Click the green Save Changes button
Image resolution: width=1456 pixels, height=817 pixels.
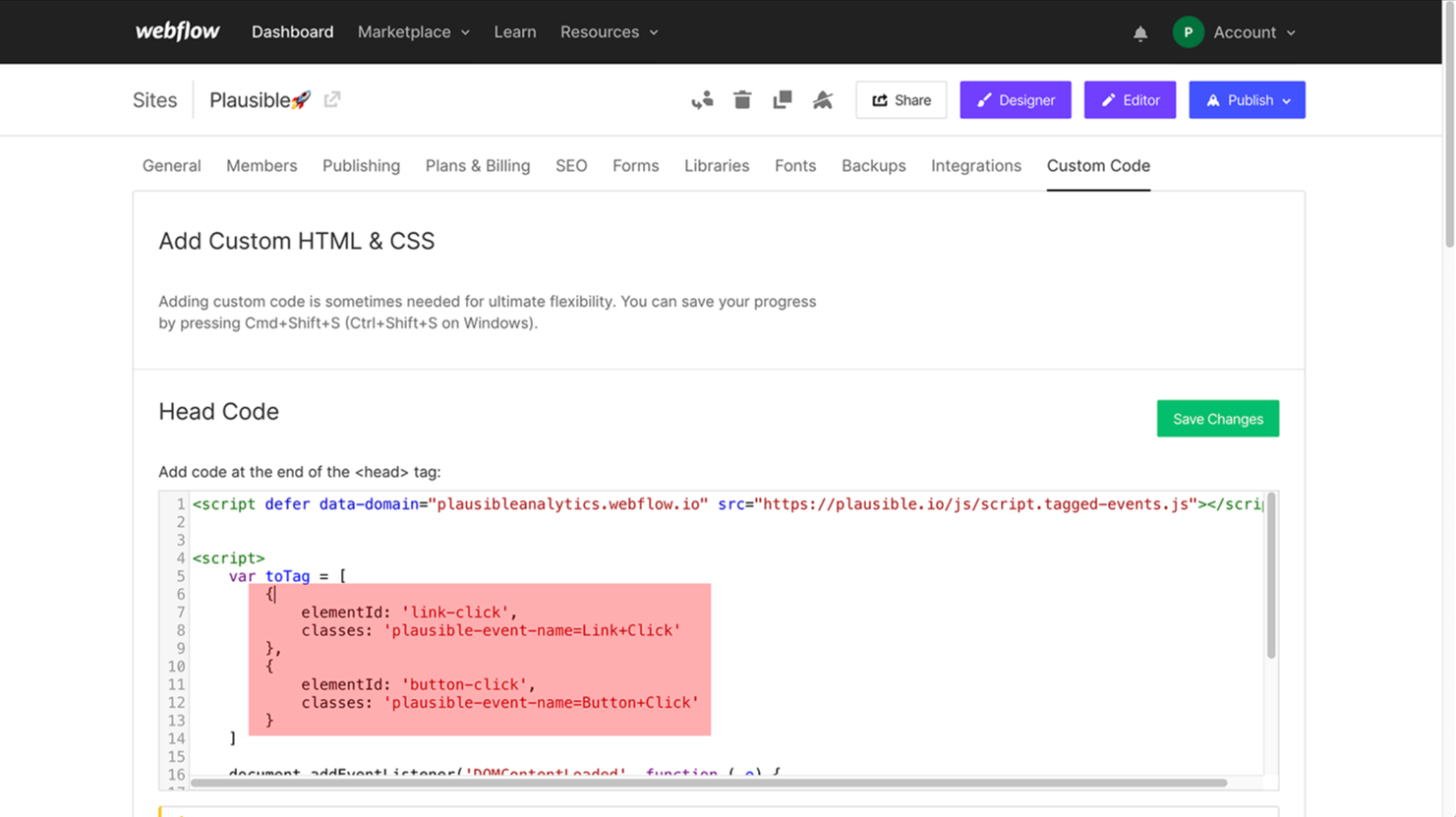[1217, 419]
